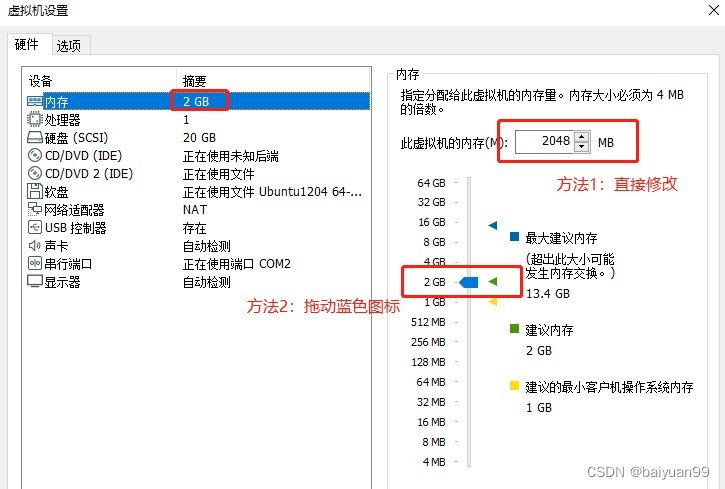The image size is (725, 489).
Task: Select the USB 控制器 device row
Action: [x=198, y=228]
